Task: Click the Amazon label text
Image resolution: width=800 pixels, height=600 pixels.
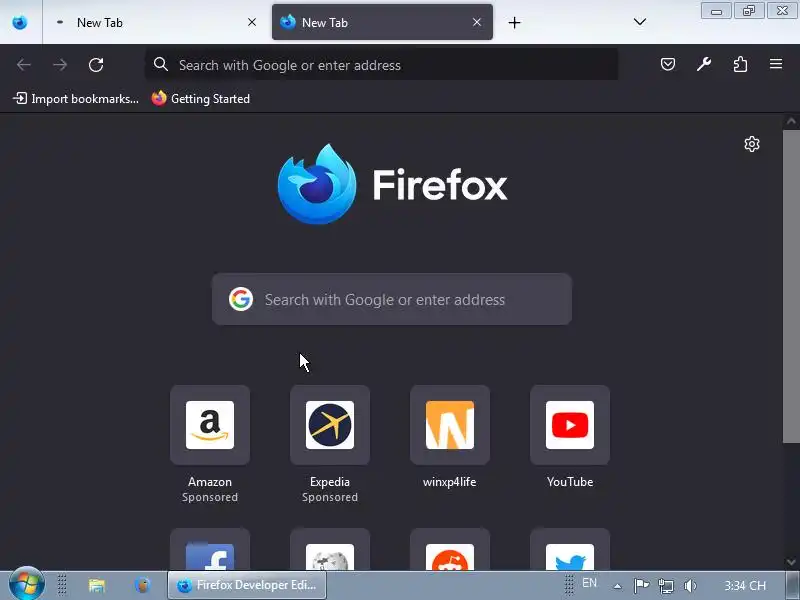Action: click(210, 482)
